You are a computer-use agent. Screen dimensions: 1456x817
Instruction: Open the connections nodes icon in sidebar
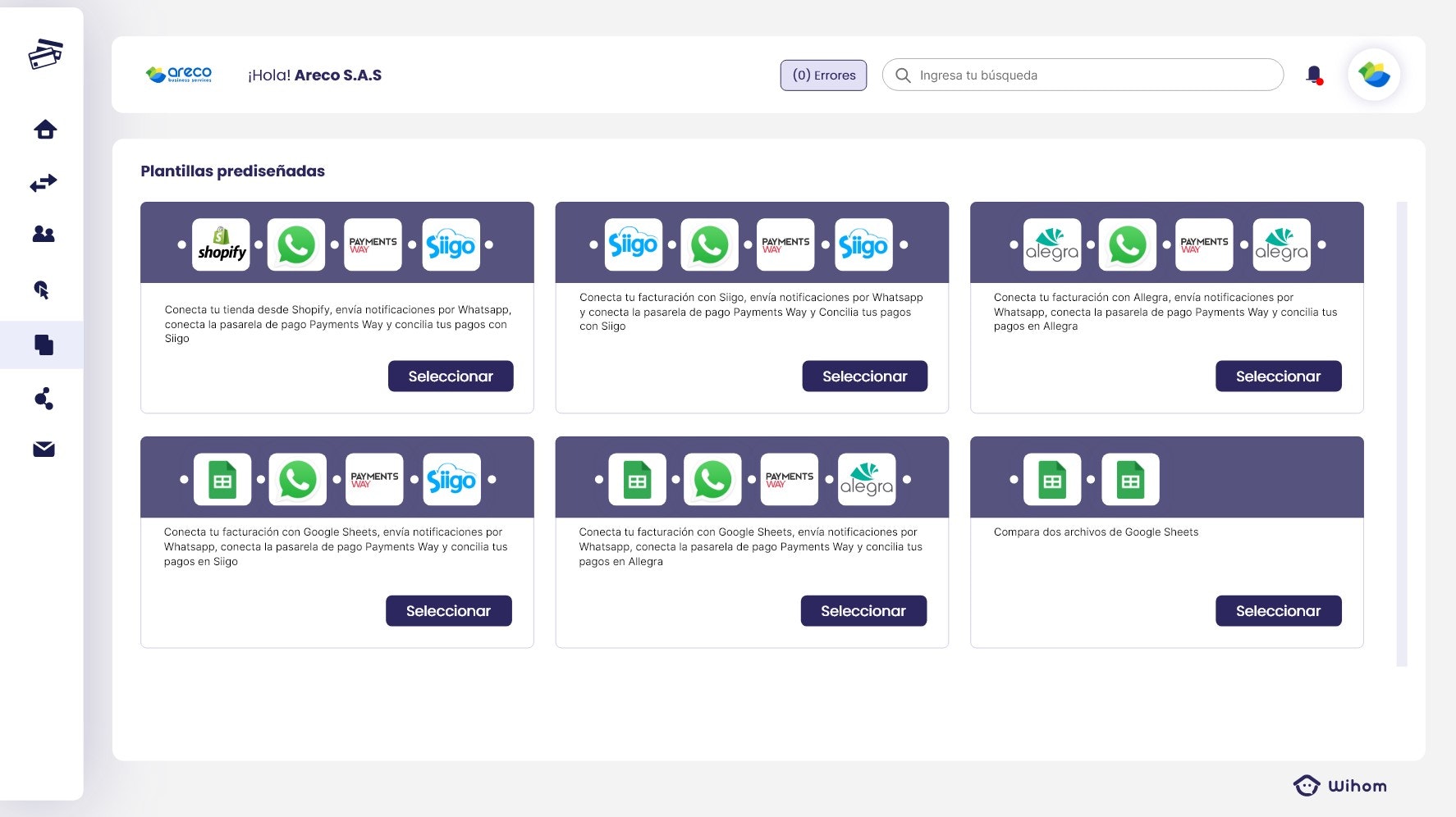44,399
